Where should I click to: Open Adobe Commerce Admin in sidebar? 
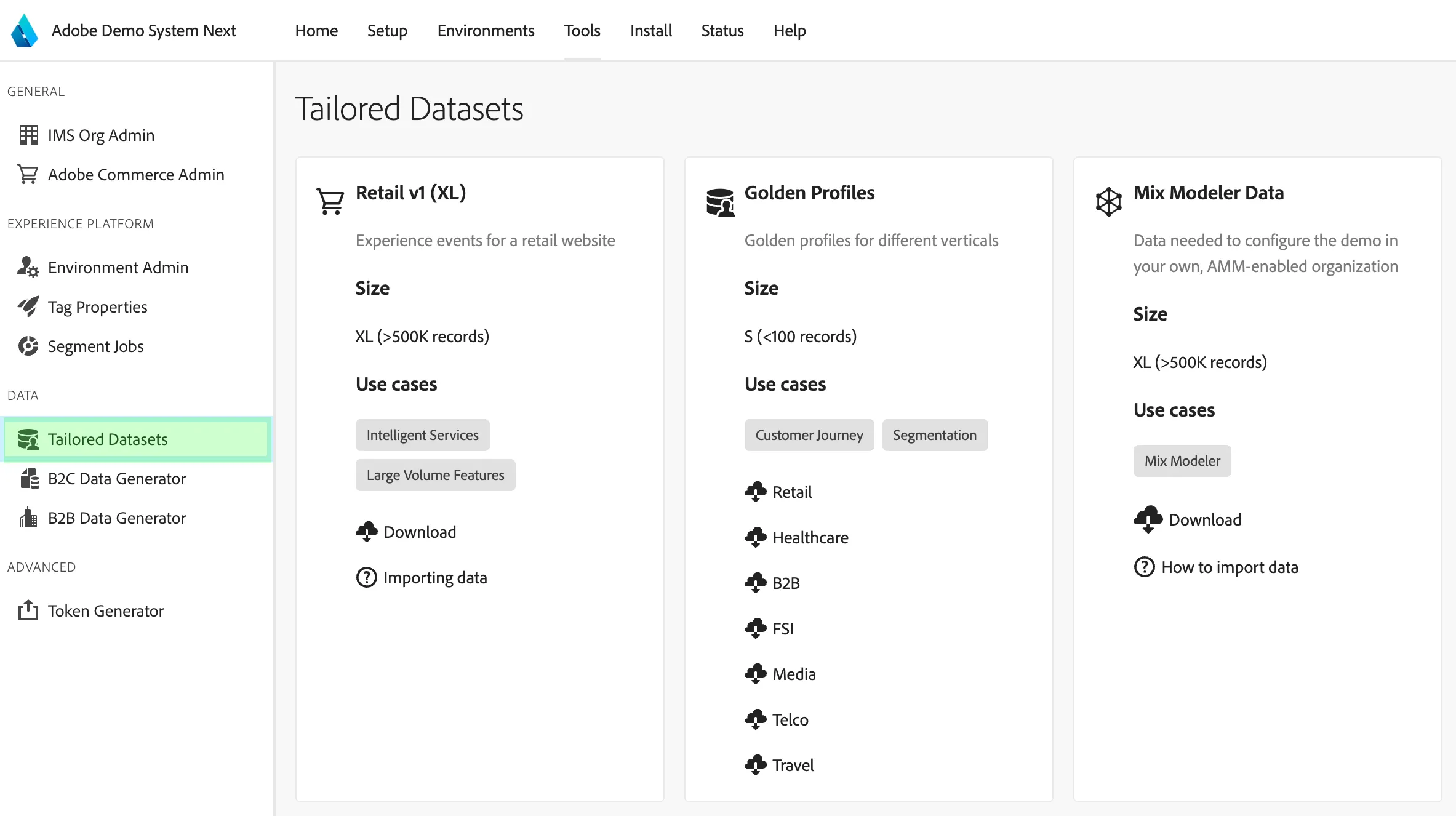(136, 174)
